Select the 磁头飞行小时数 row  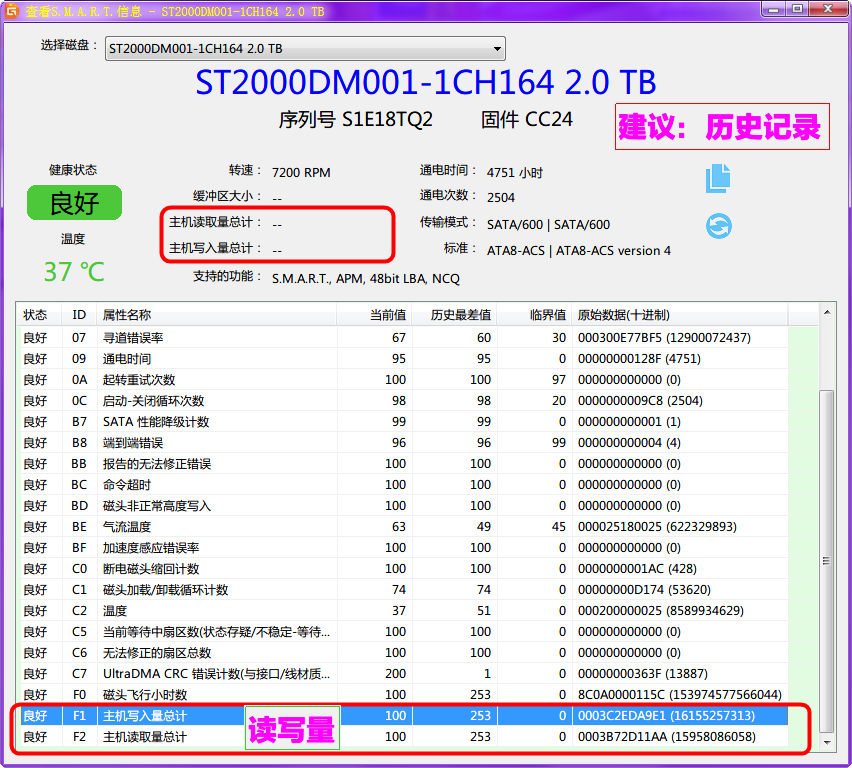(x=402, y=695)
